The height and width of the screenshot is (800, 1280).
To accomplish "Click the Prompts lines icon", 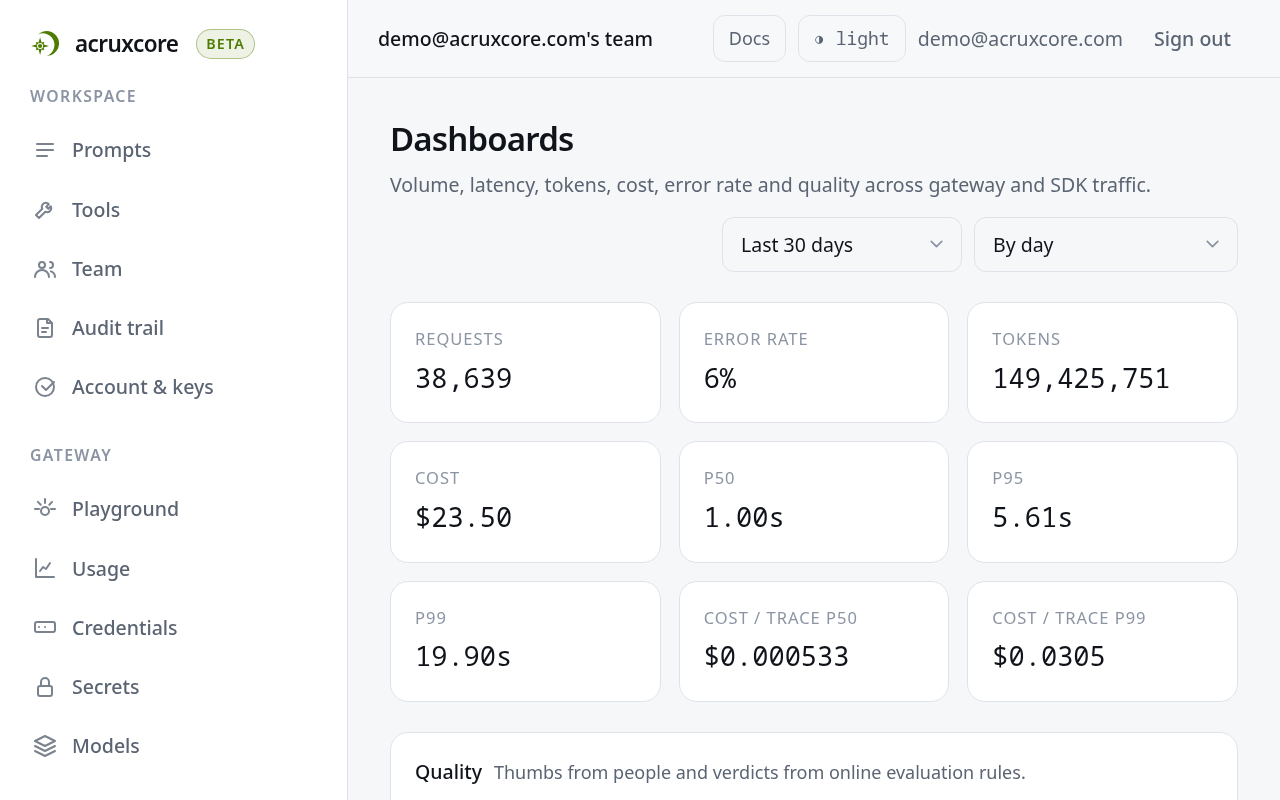I will click(x=45, y=150).
